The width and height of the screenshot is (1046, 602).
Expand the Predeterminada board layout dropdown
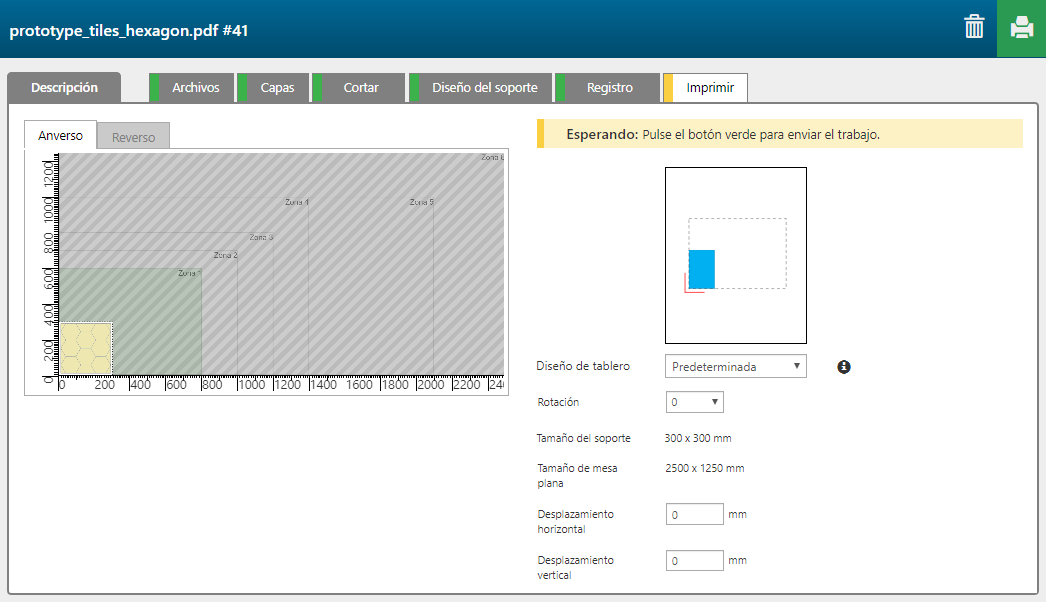click(735, 366)
